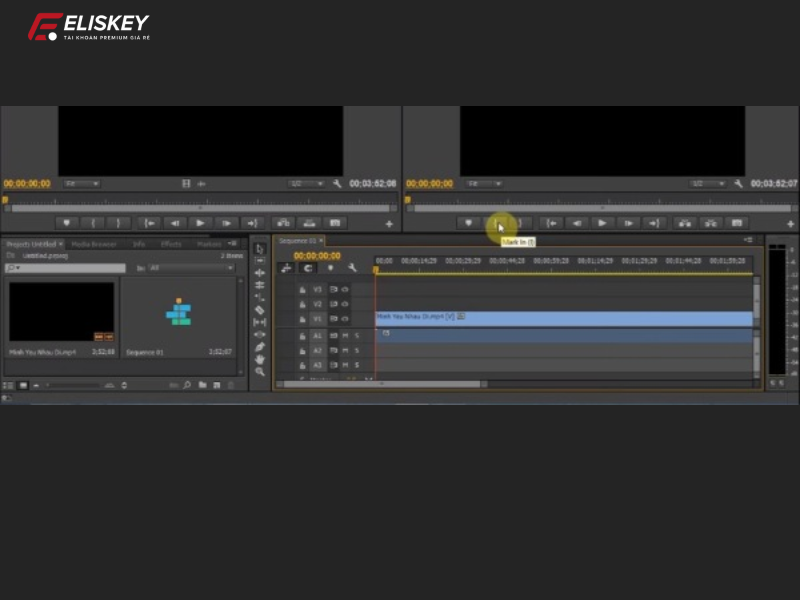Switch to the Media Browser tab
The image size is (800, 600).
(94, 244)
